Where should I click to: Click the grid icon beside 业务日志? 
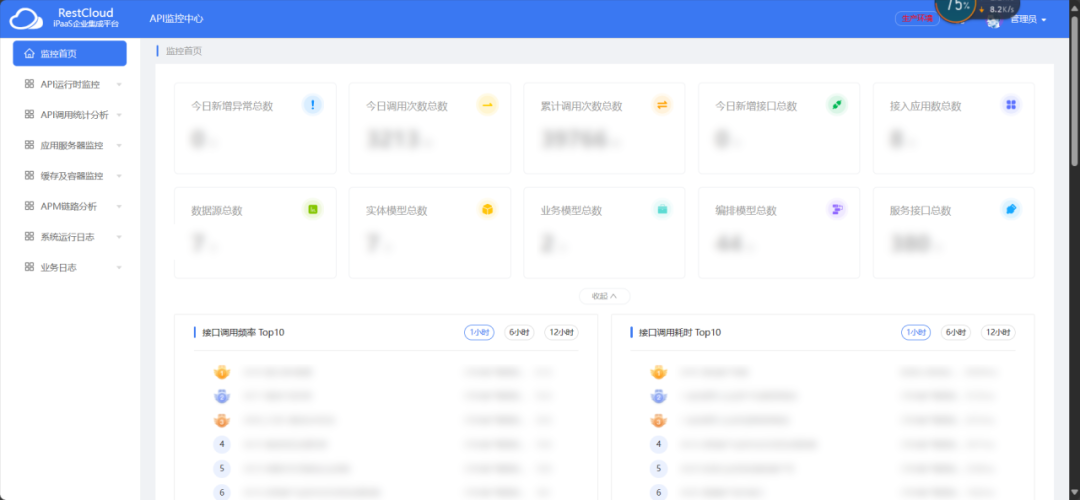[x=29, y=267]
